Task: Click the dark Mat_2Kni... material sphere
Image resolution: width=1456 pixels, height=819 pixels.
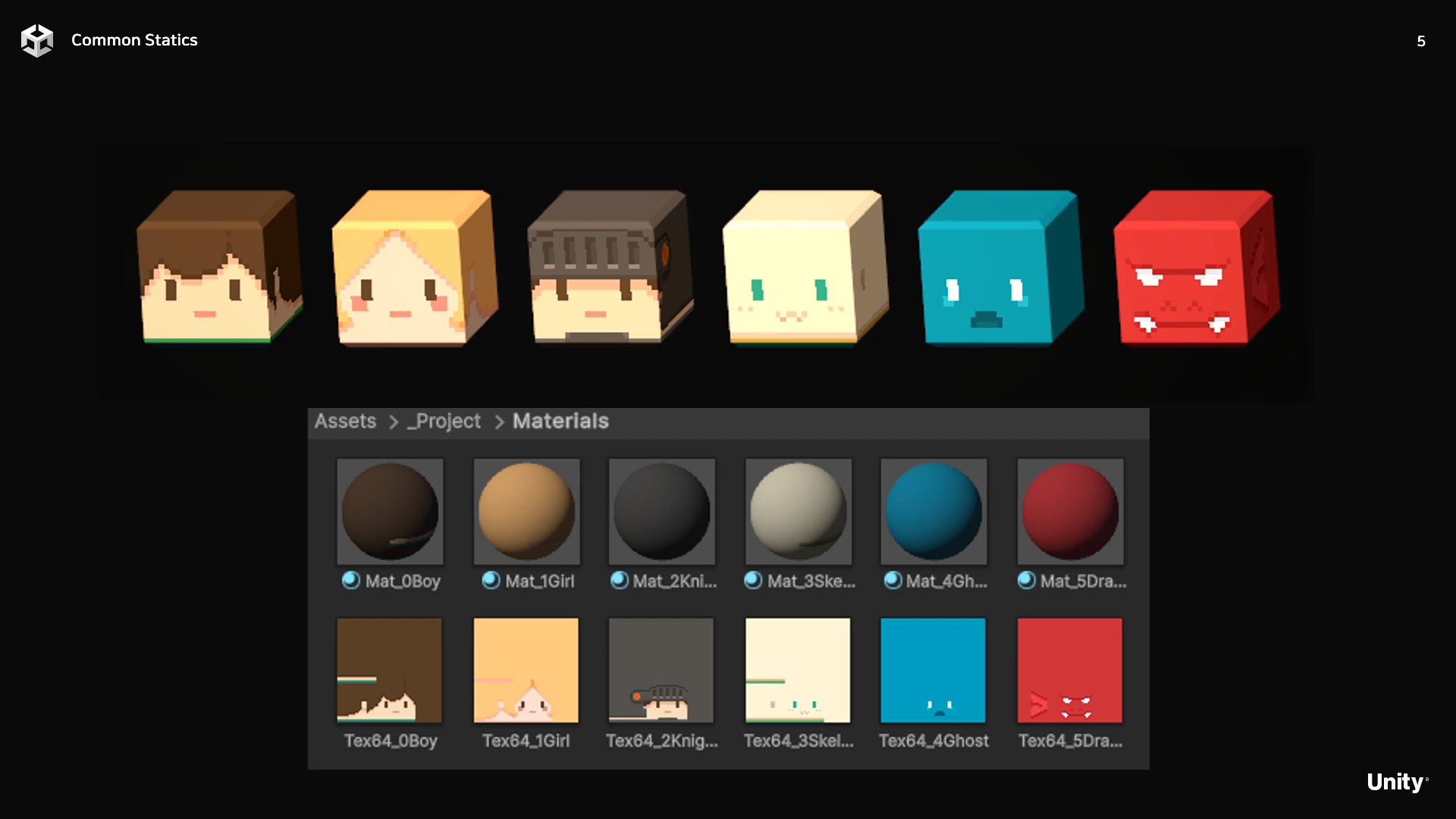Action: click(662, 511)
